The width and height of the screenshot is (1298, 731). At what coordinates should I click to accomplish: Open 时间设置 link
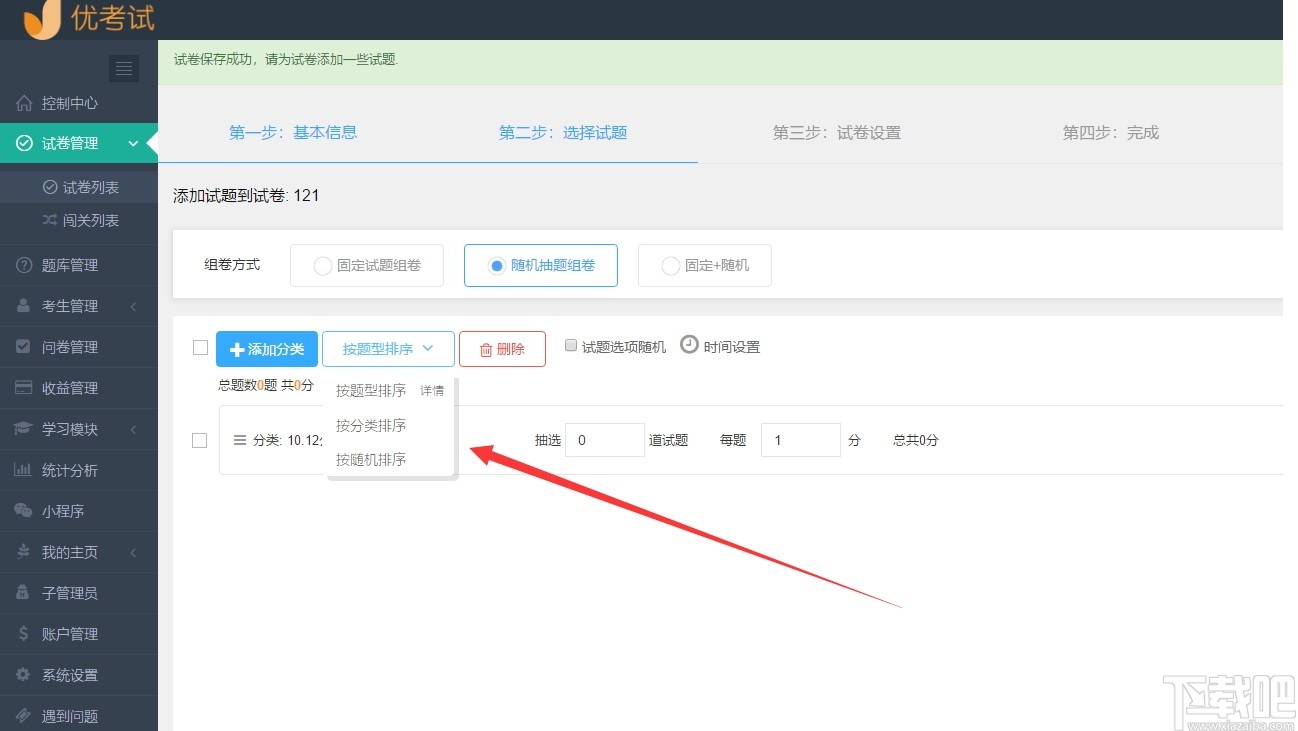732,347
